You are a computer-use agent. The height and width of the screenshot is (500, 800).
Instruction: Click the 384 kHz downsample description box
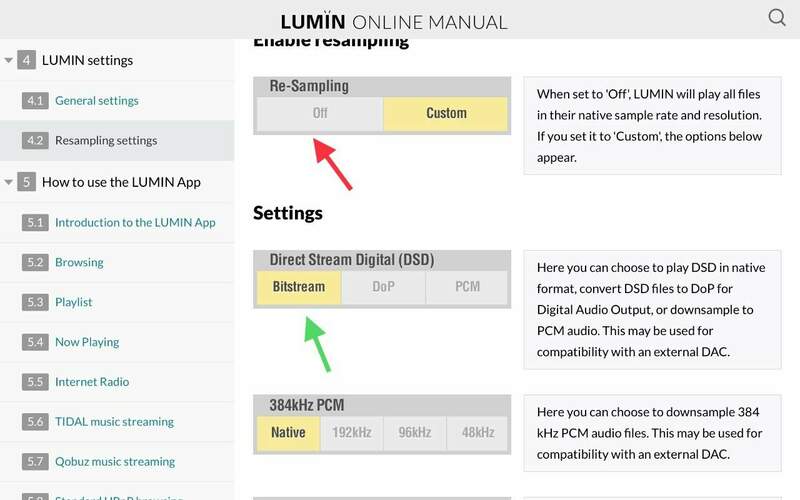pyautogui.click(x=652, y=433)
